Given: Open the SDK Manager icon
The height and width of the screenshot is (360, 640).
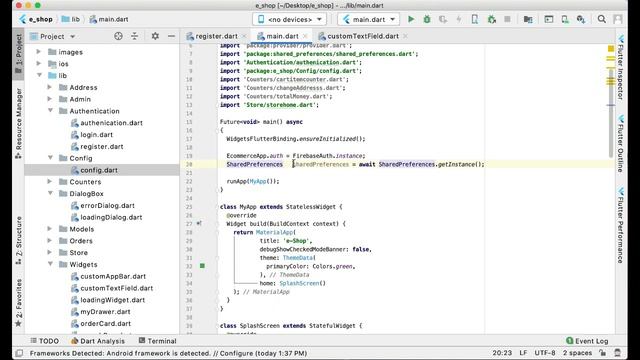Looking at the screenshot, I should coord(581,19).
